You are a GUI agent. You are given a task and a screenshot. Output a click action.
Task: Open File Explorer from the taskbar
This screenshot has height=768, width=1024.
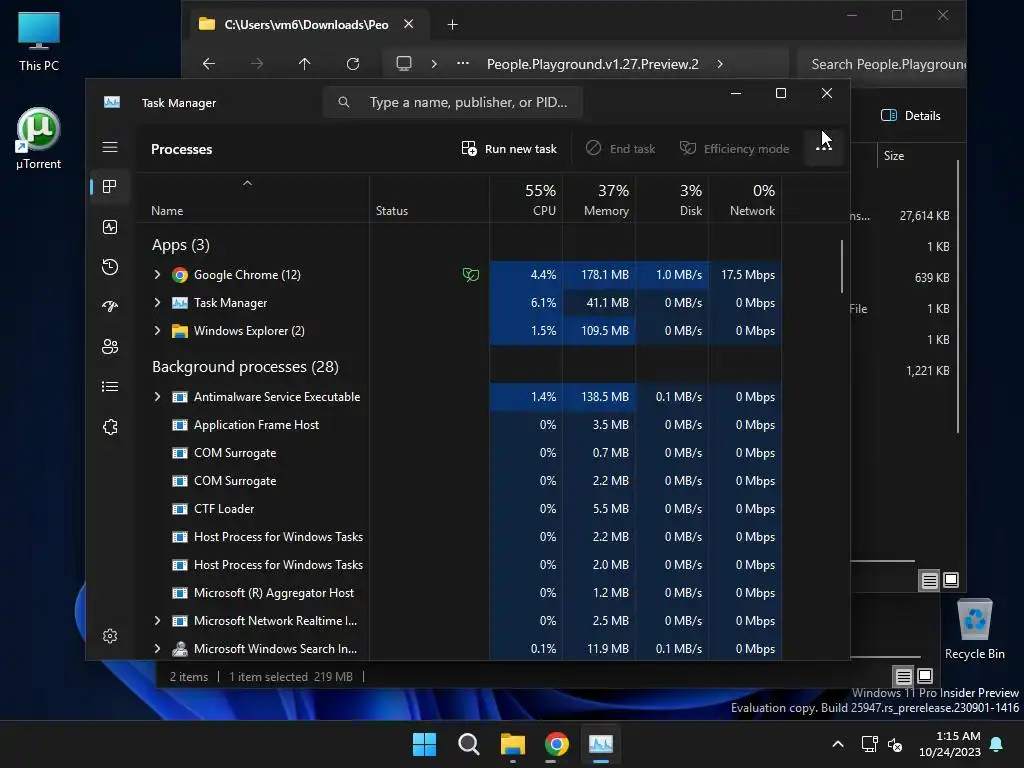click(x=513, y=744)
